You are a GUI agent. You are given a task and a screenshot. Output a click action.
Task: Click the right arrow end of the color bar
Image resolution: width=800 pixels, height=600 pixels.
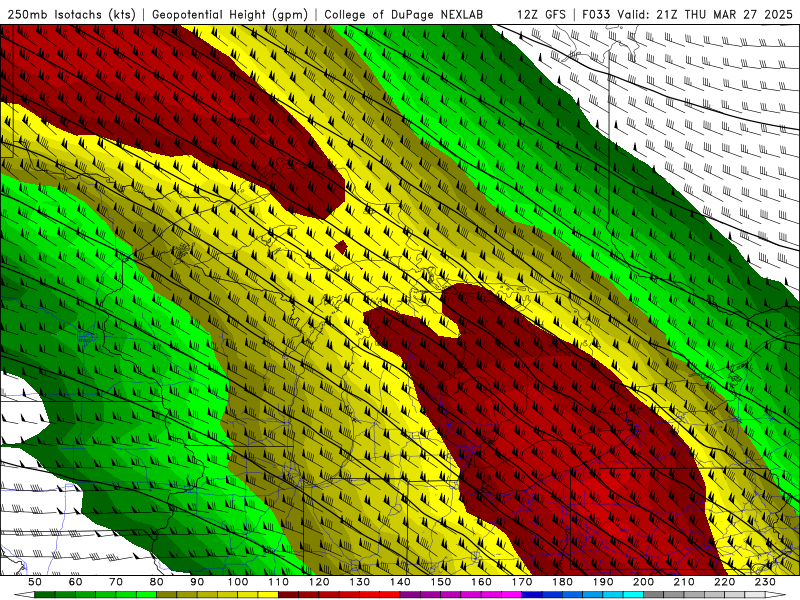click(776, 595)
